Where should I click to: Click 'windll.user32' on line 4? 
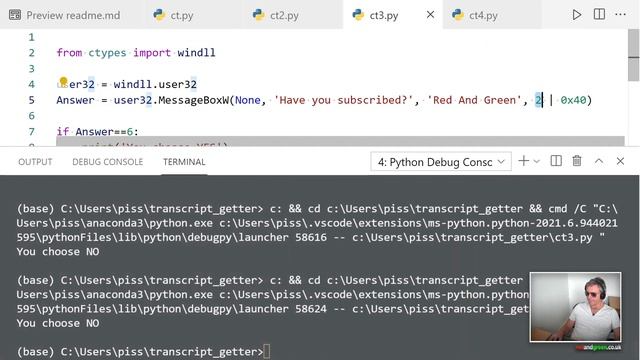tap(155, 84)
